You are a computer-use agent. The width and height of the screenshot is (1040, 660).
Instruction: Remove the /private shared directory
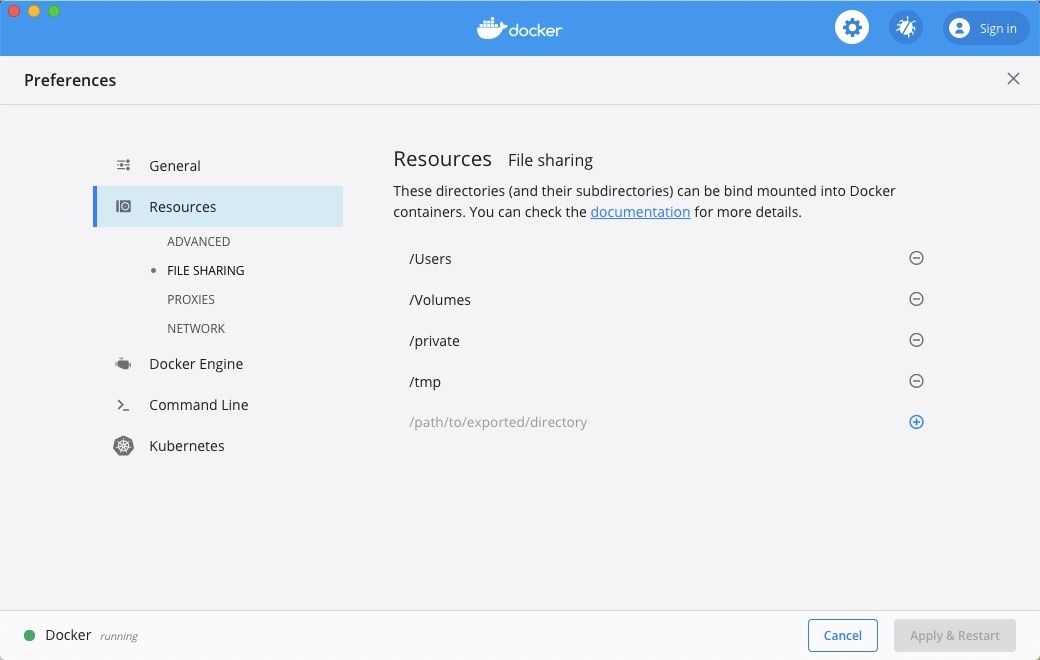click(916, 340)
